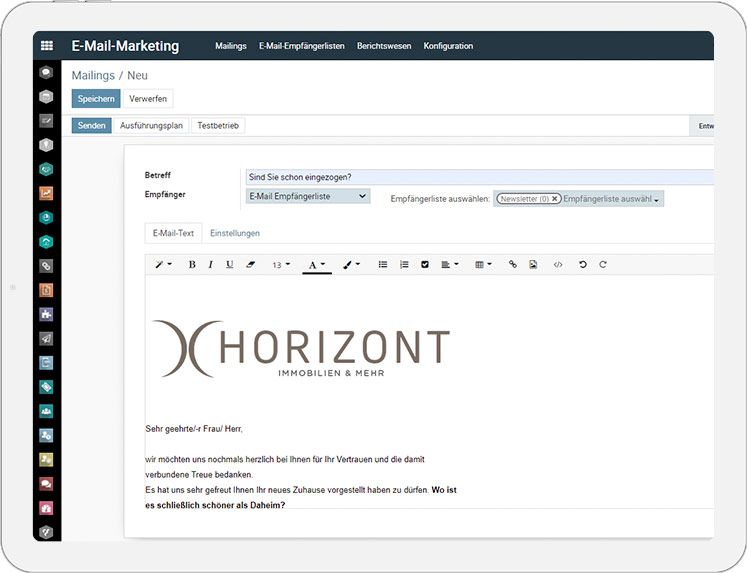
Task: Open the paper plane email marketing sidebar icon
Action: click(x=46, y=339)
